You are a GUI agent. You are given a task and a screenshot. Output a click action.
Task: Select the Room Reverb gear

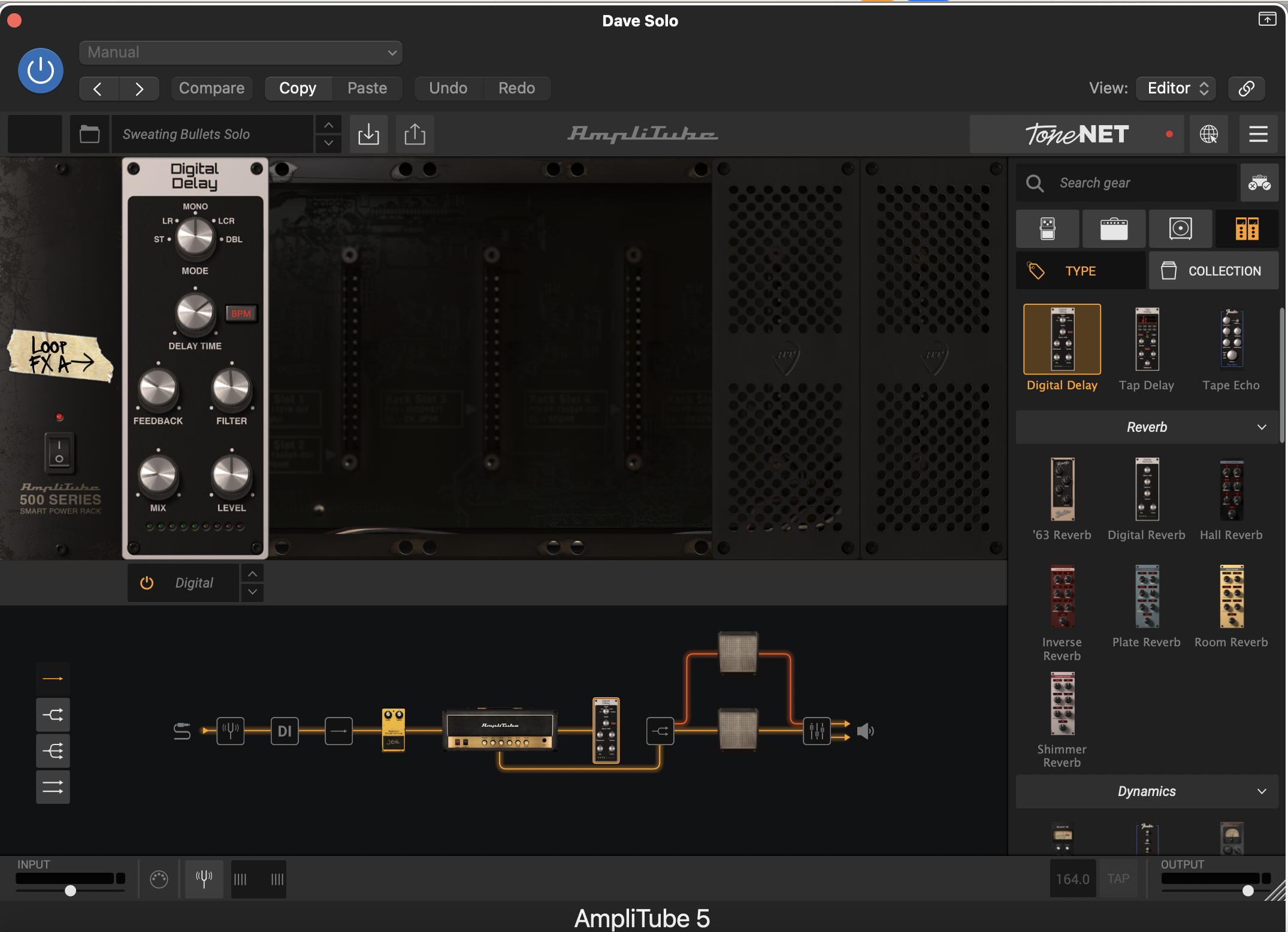pos(1232,597)
